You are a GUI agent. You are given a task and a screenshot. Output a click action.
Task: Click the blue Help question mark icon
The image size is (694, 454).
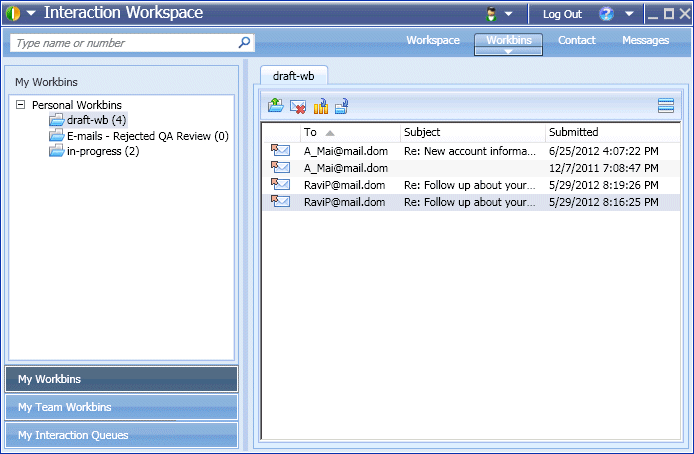click(606, 14)
